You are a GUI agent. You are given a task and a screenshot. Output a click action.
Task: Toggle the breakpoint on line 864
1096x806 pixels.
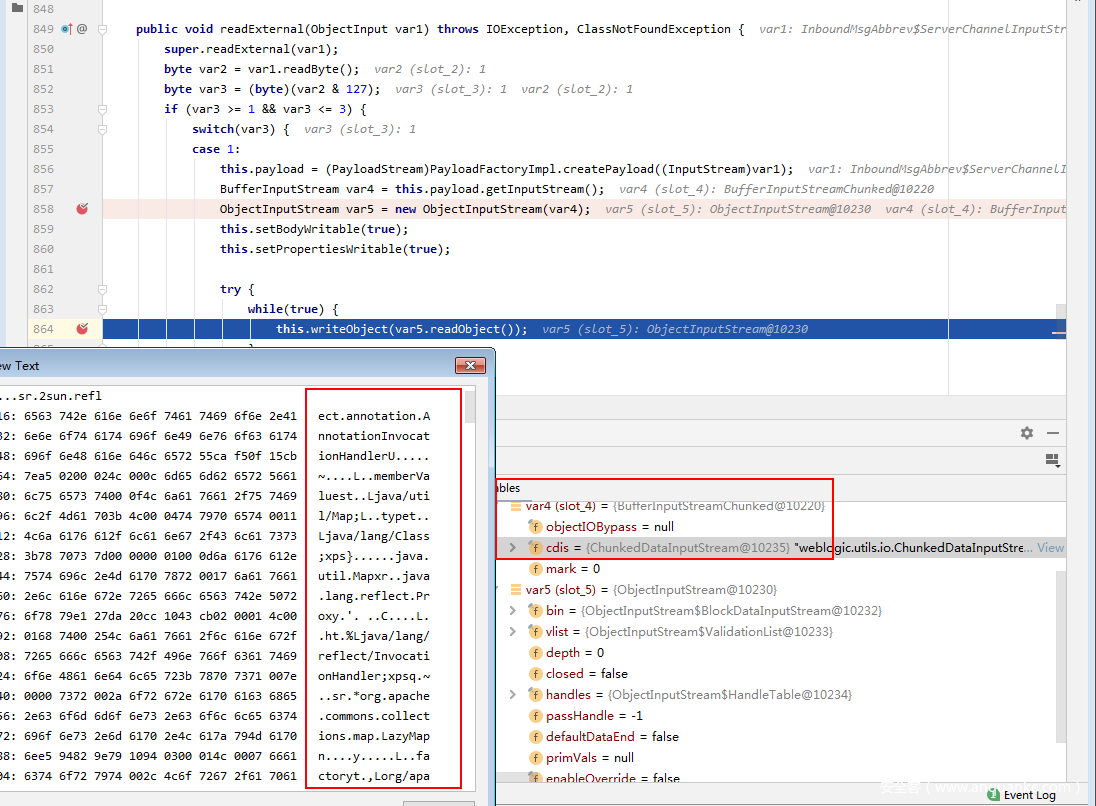pyautogui.click(x=82, y=329)
